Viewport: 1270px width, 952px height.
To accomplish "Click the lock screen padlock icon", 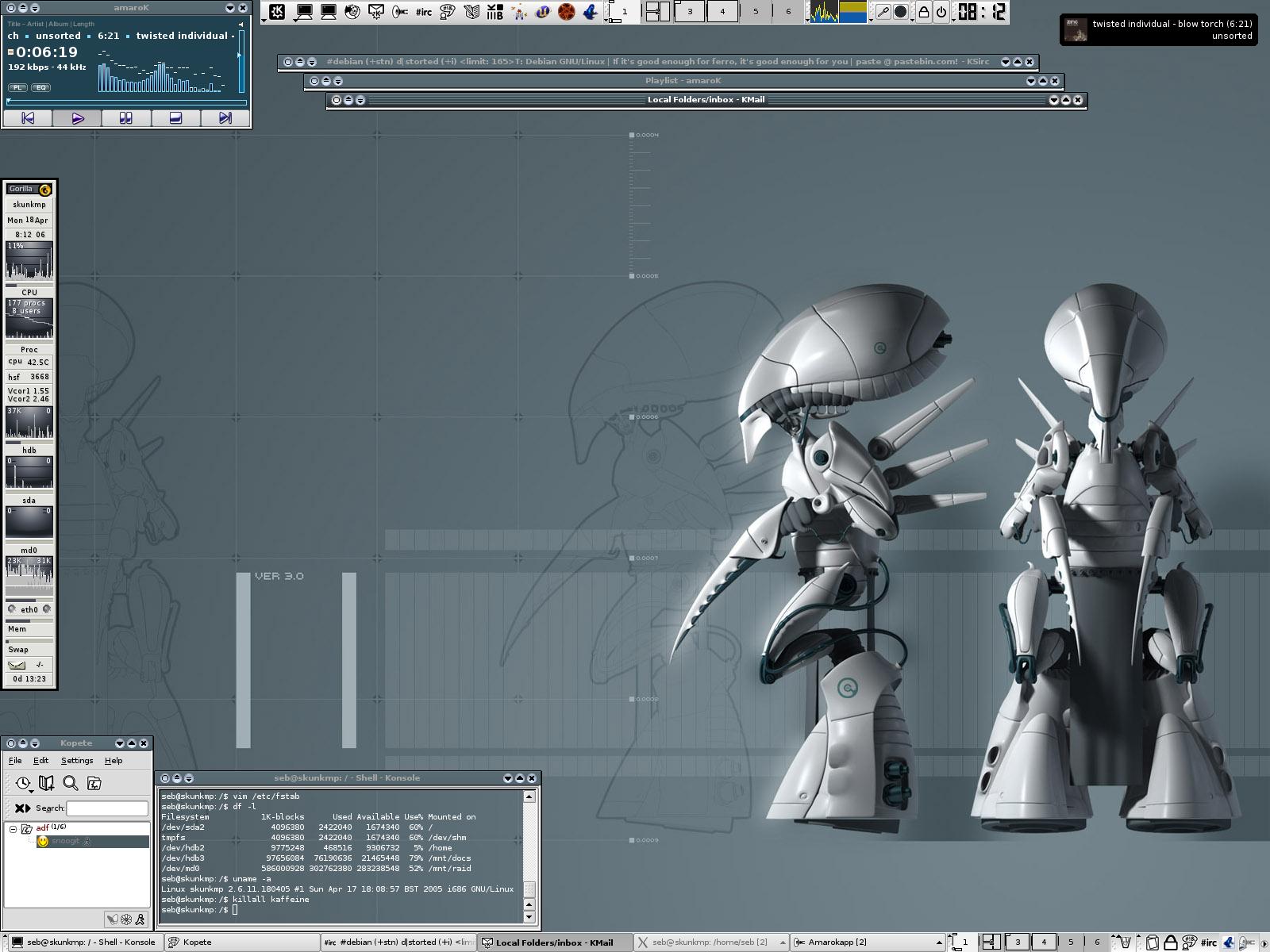I will coord(924,12).
